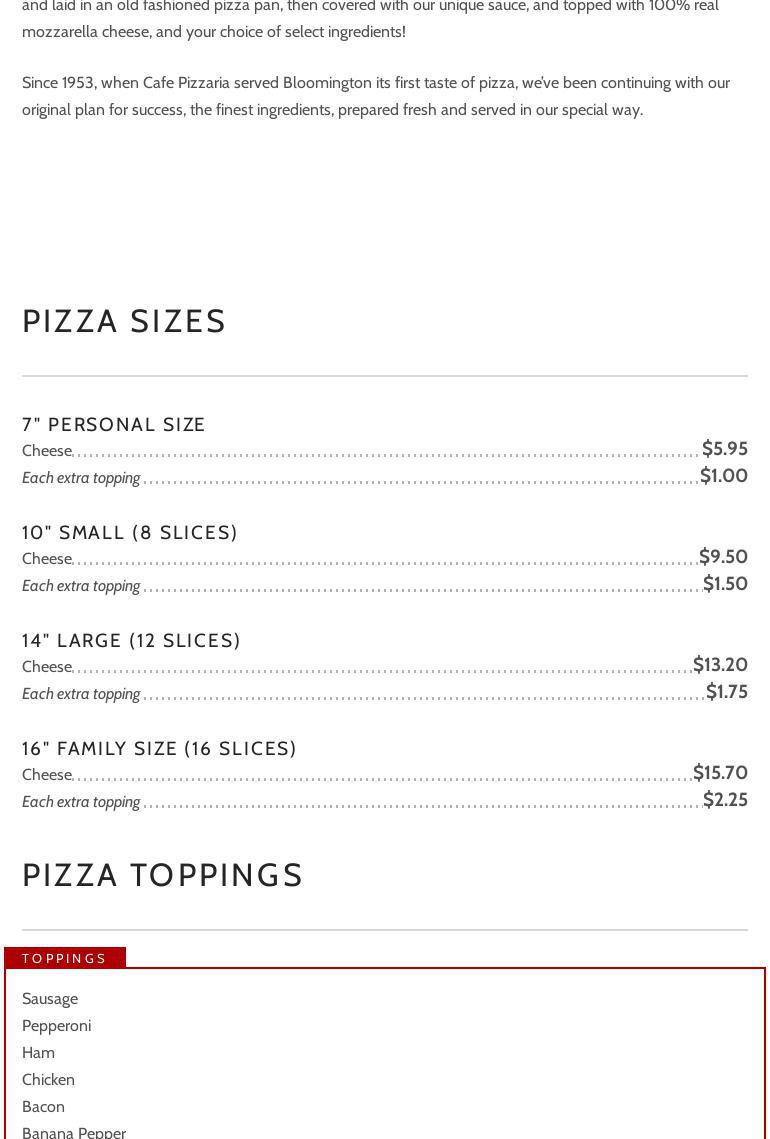Select the Chicken topping entry
770x1139 pixels.
pos(49,1080)
